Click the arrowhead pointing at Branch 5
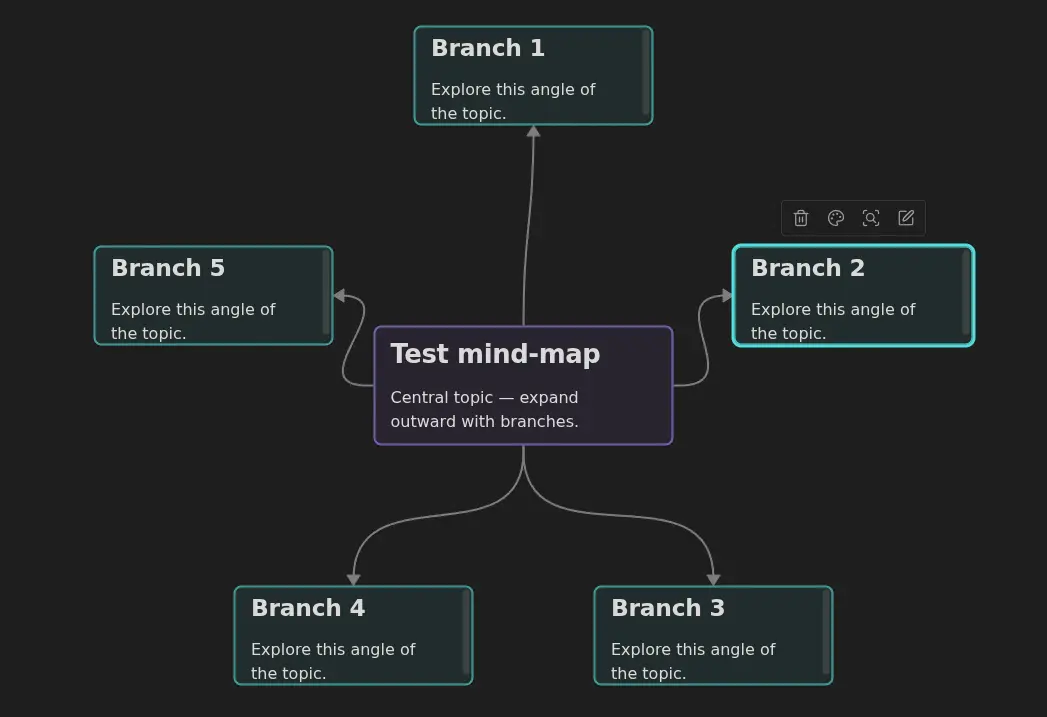Viewport: 1047px width, 717px height. [x=341, y=295]
